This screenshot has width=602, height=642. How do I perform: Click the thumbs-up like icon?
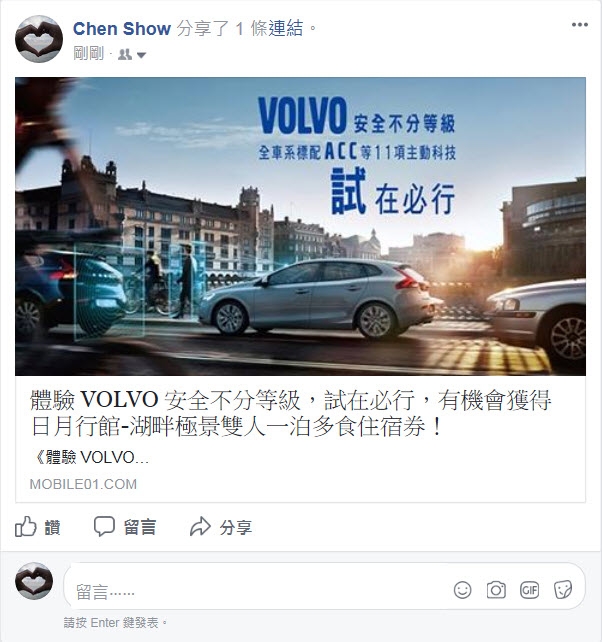[25, 527]
